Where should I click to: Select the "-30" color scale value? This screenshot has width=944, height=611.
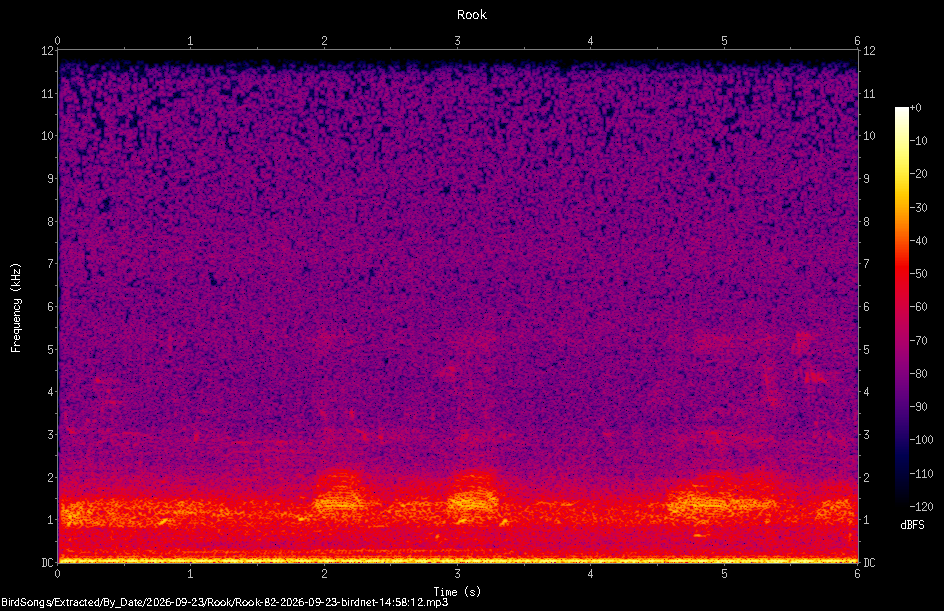[918, 208]
